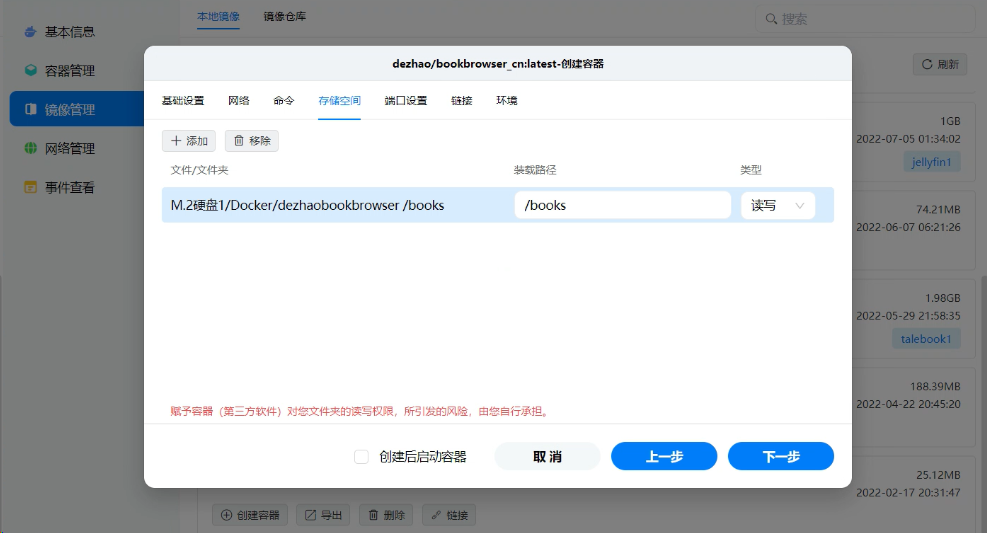This screenshot has height=533, width=987.
Task: Open the 网络 tab in the dialog
Action: (239, 101)
